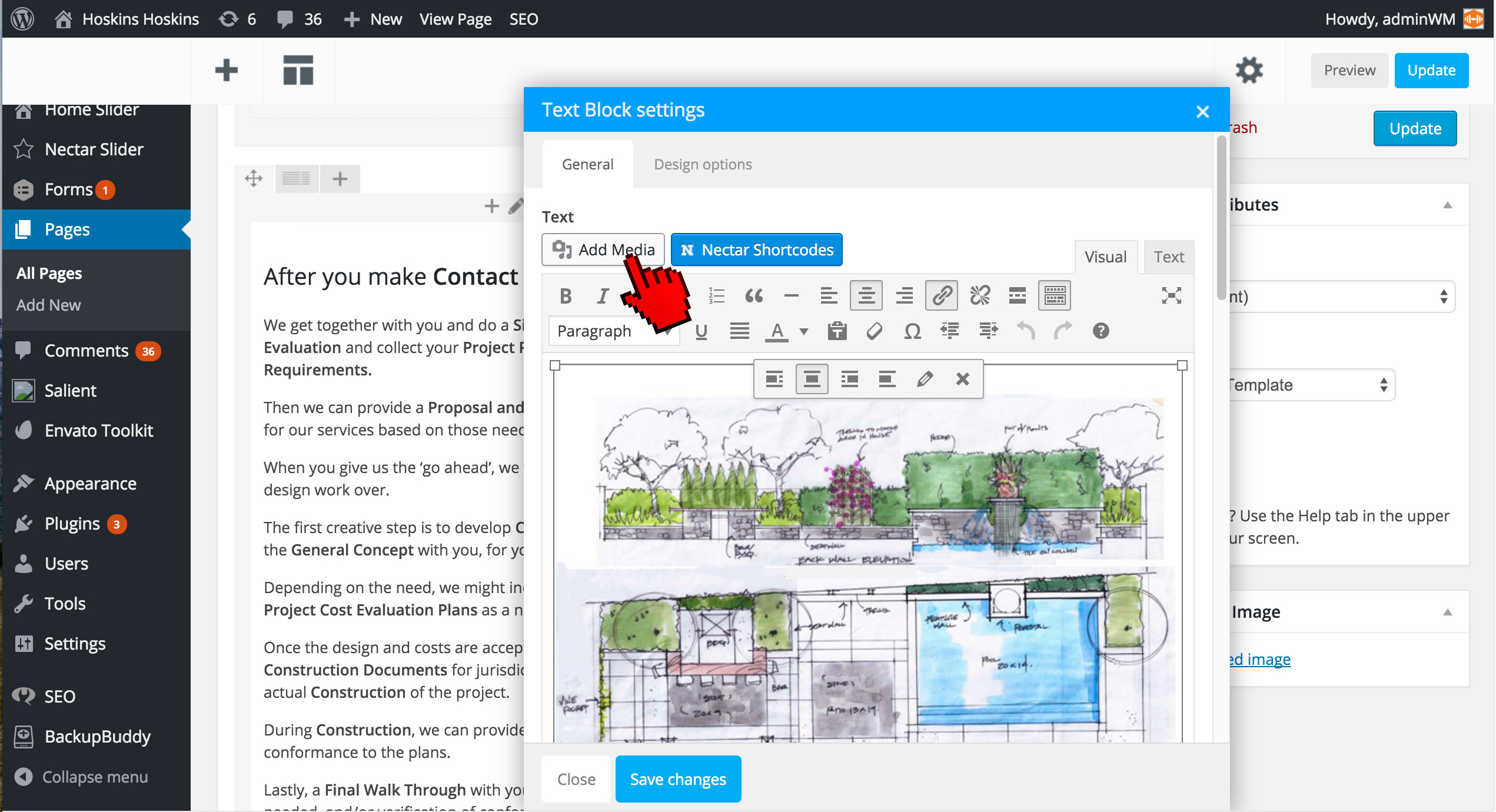
Task: Click the remove link icon
Action: point(979,295)
